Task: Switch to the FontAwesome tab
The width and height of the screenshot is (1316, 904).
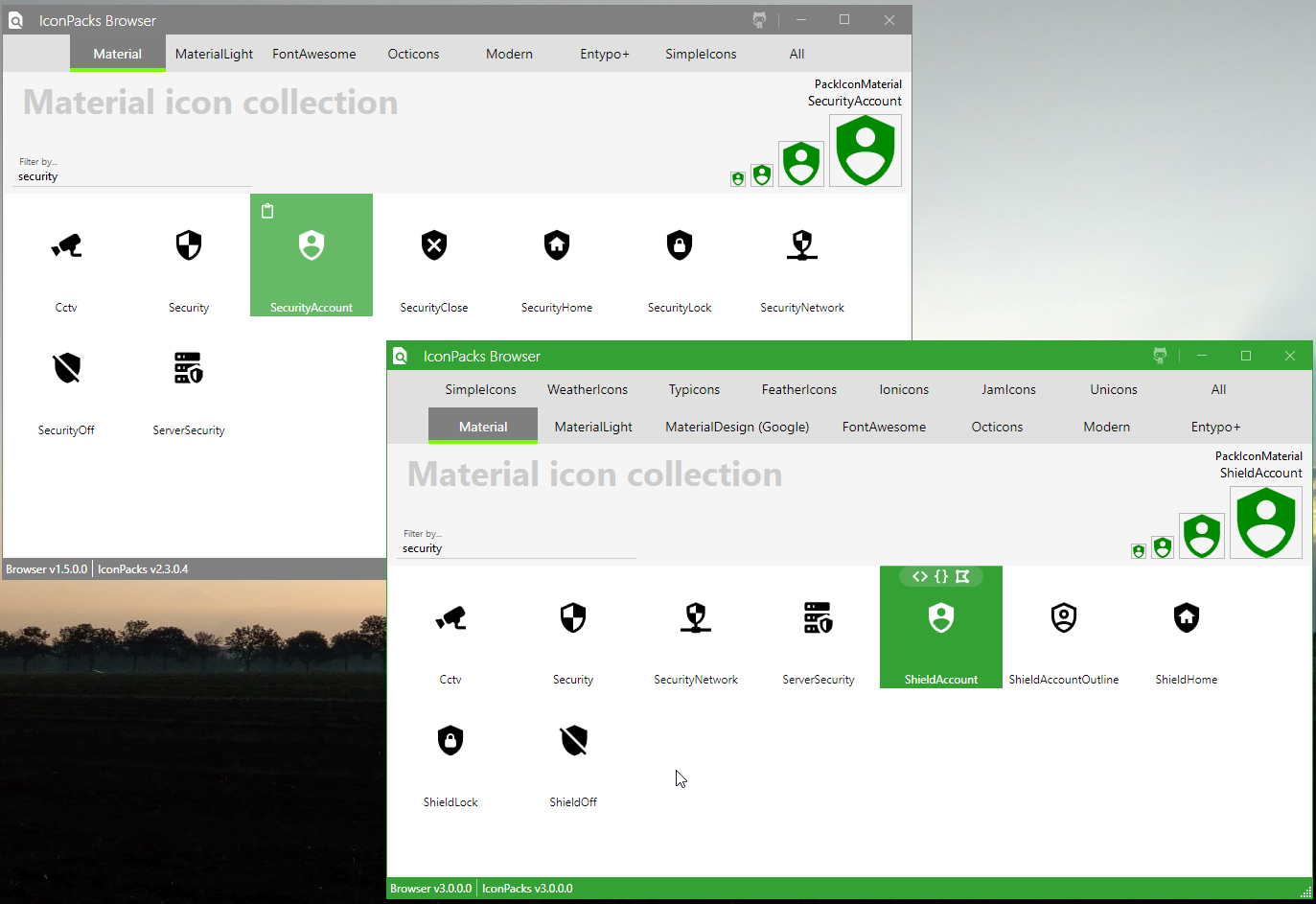Action: (884, 427)
